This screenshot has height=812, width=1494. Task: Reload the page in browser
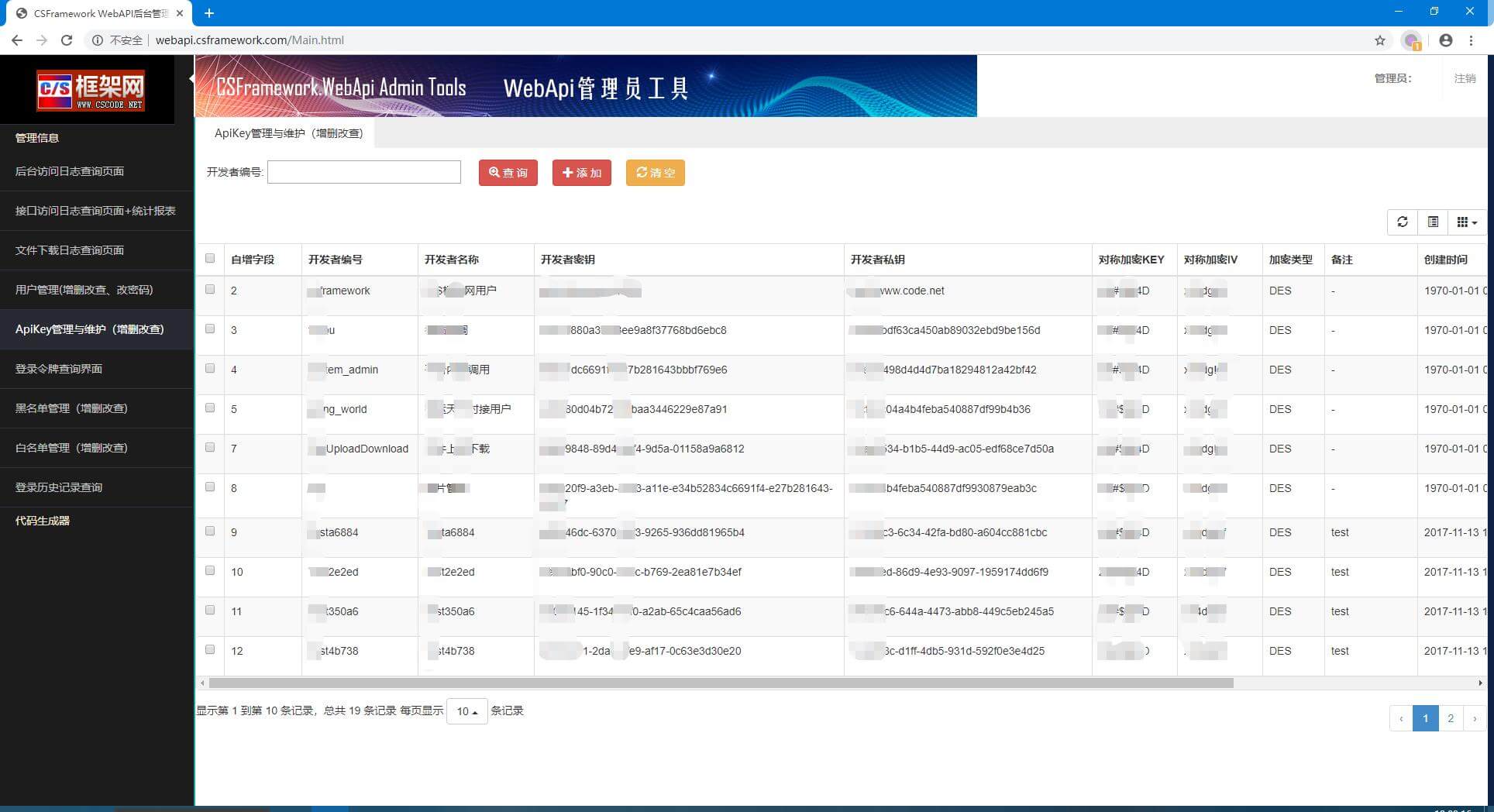click(67, 40)
